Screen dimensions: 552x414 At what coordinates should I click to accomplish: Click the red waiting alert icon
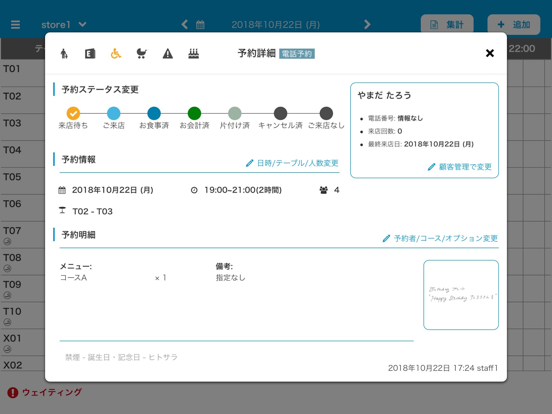(13, 392)
